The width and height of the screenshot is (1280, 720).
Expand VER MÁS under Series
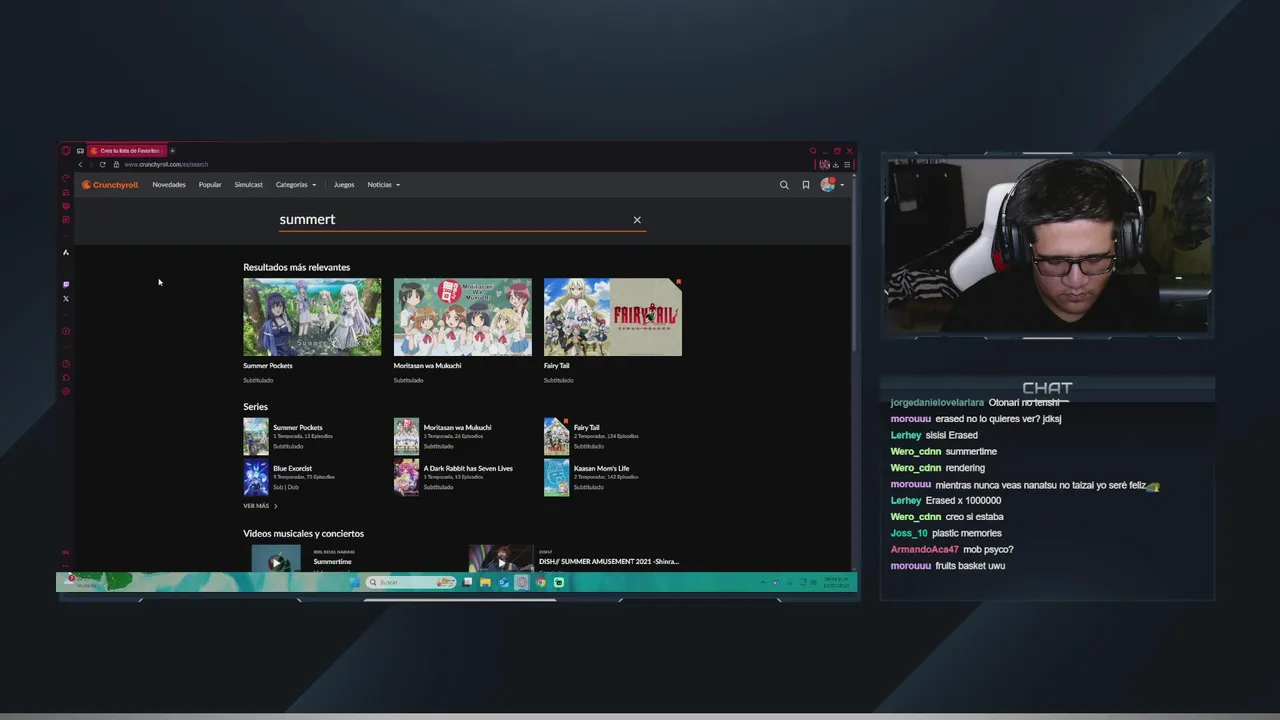pos(260,506)
